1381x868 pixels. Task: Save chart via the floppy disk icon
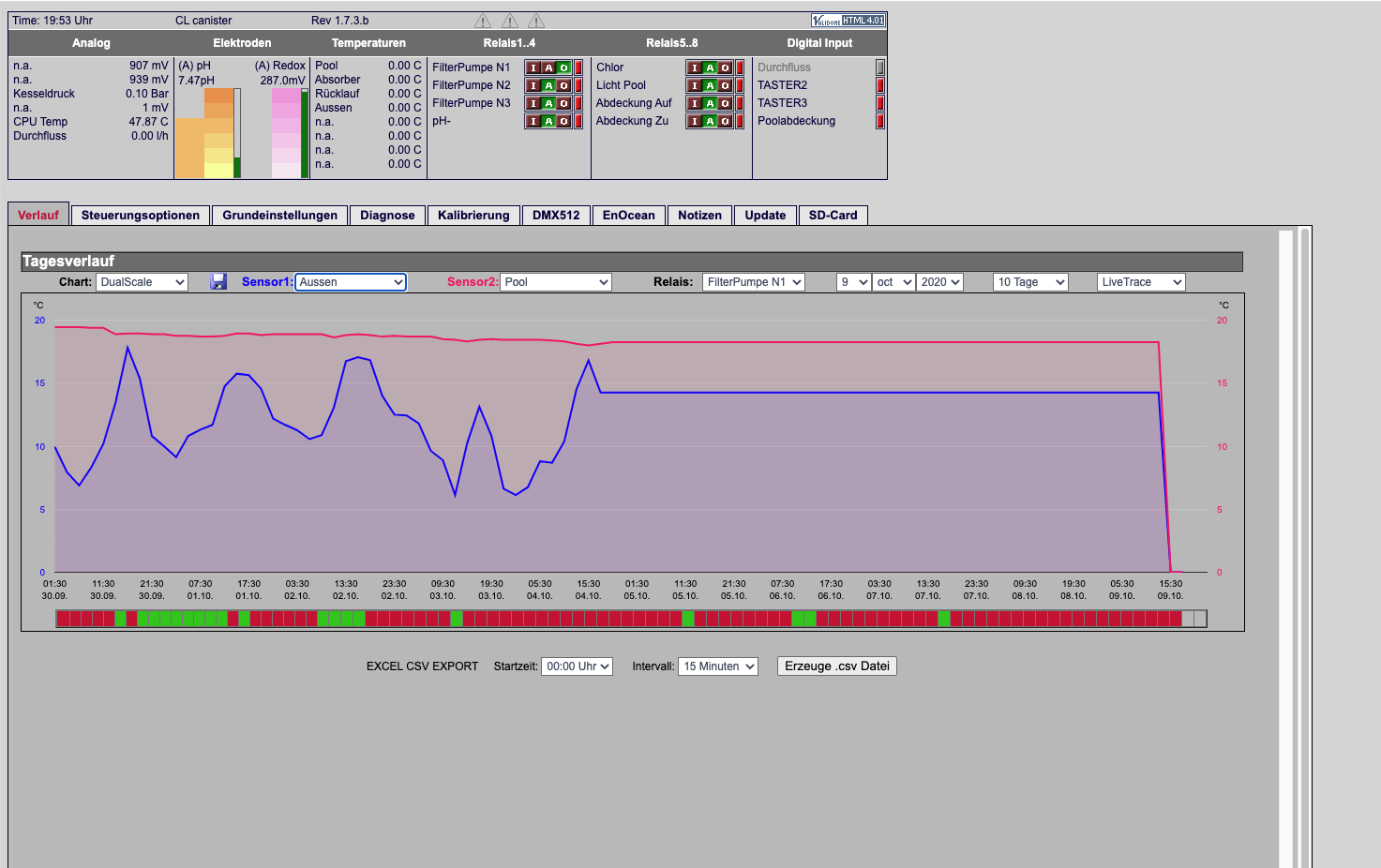click(x=218, y=281)
